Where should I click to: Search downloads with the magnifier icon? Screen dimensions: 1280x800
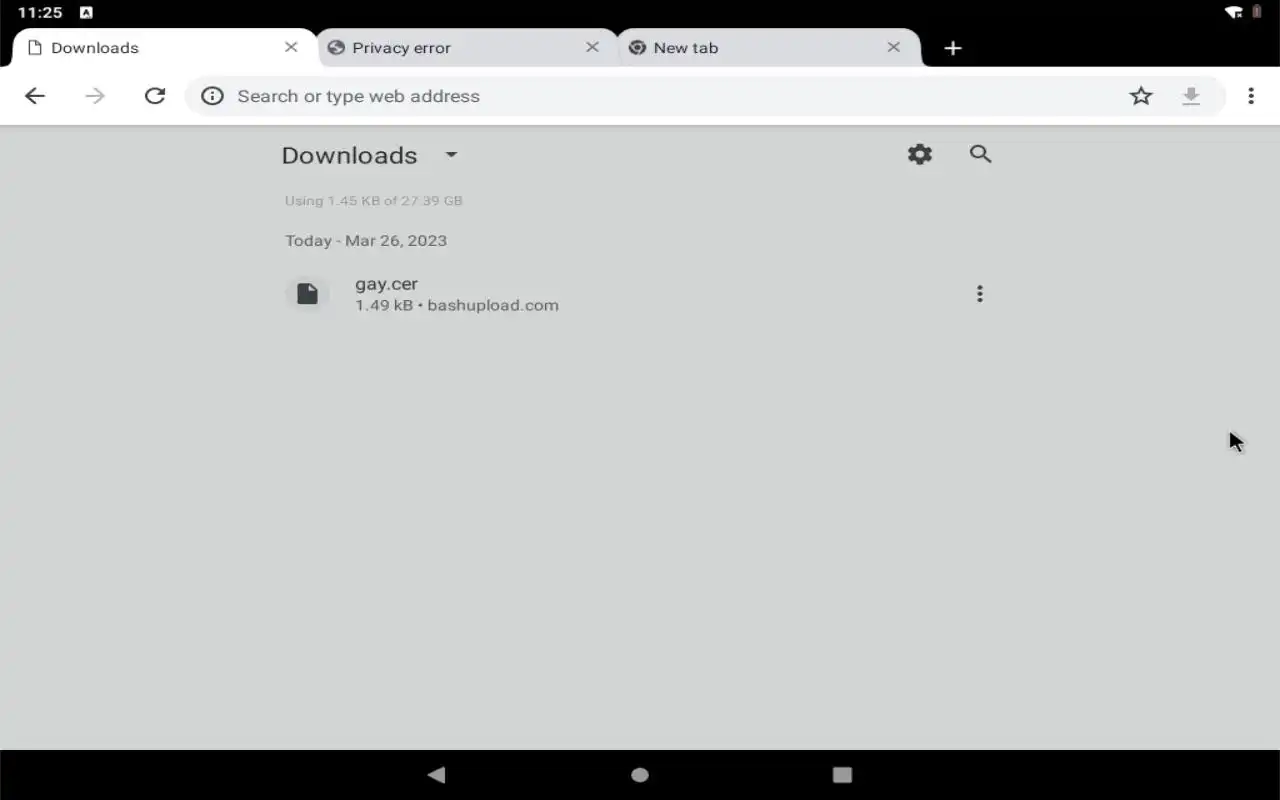[981, 154]
